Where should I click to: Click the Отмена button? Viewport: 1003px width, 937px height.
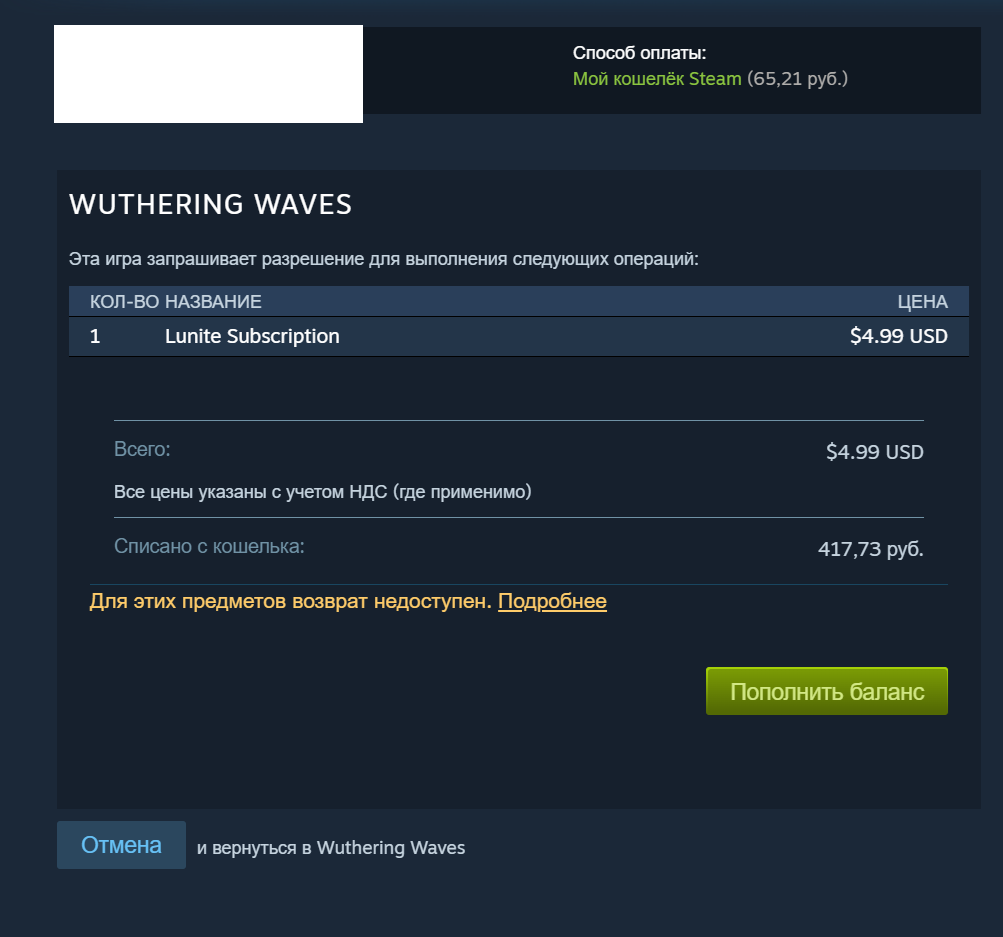(x=122, y=845)
